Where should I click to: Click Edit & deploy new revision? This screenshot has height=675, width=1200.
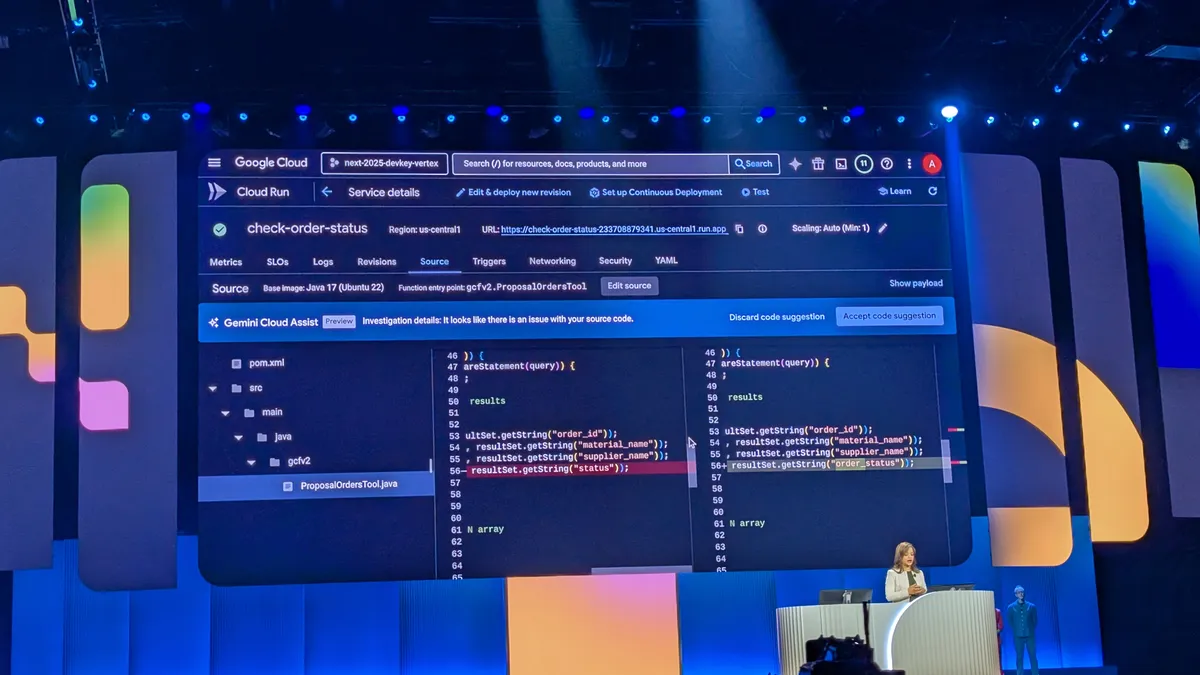point(513,192)
